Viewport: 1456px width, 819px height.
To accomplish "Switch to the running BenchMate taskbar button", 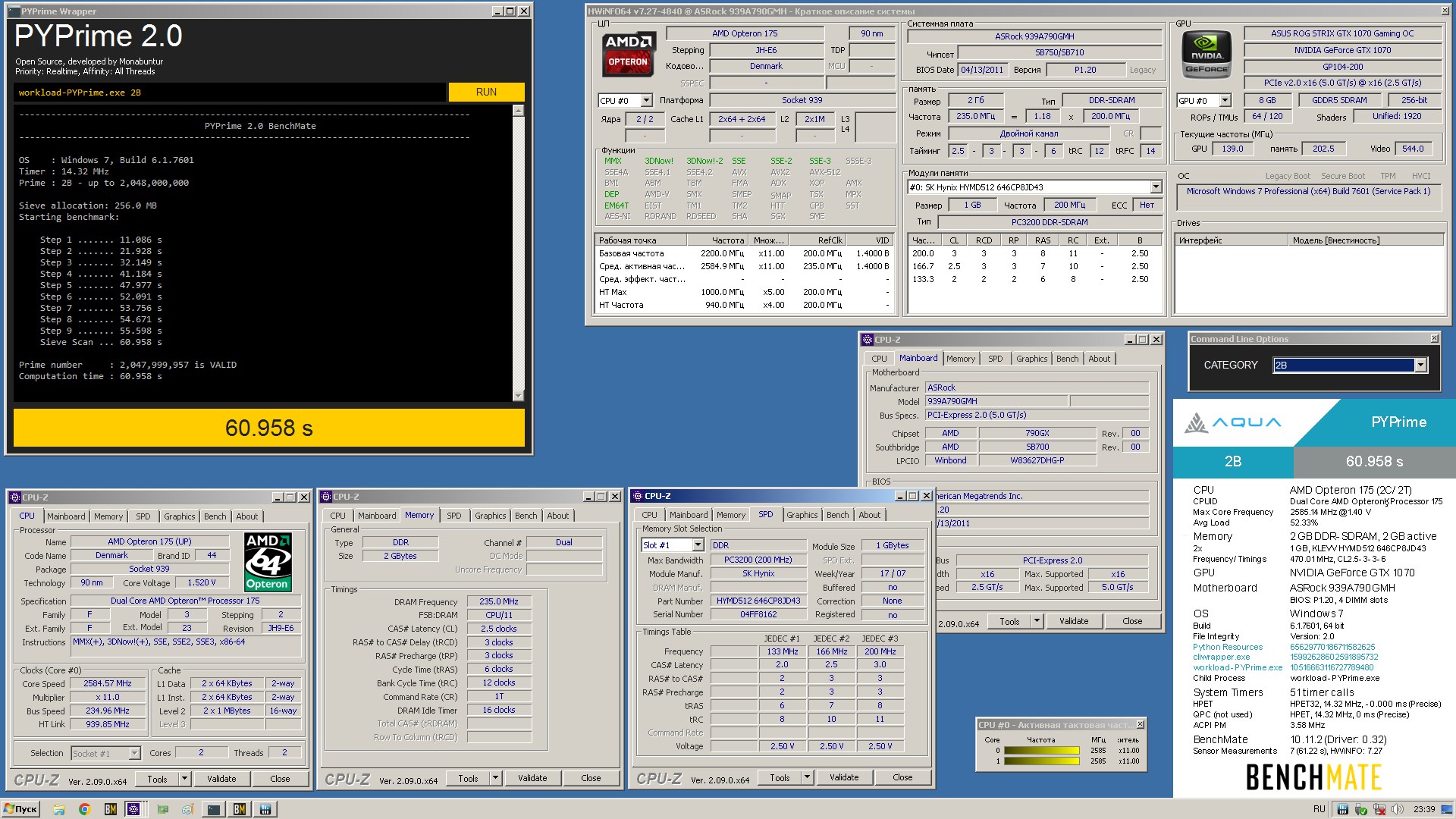I will pos(240,809).
